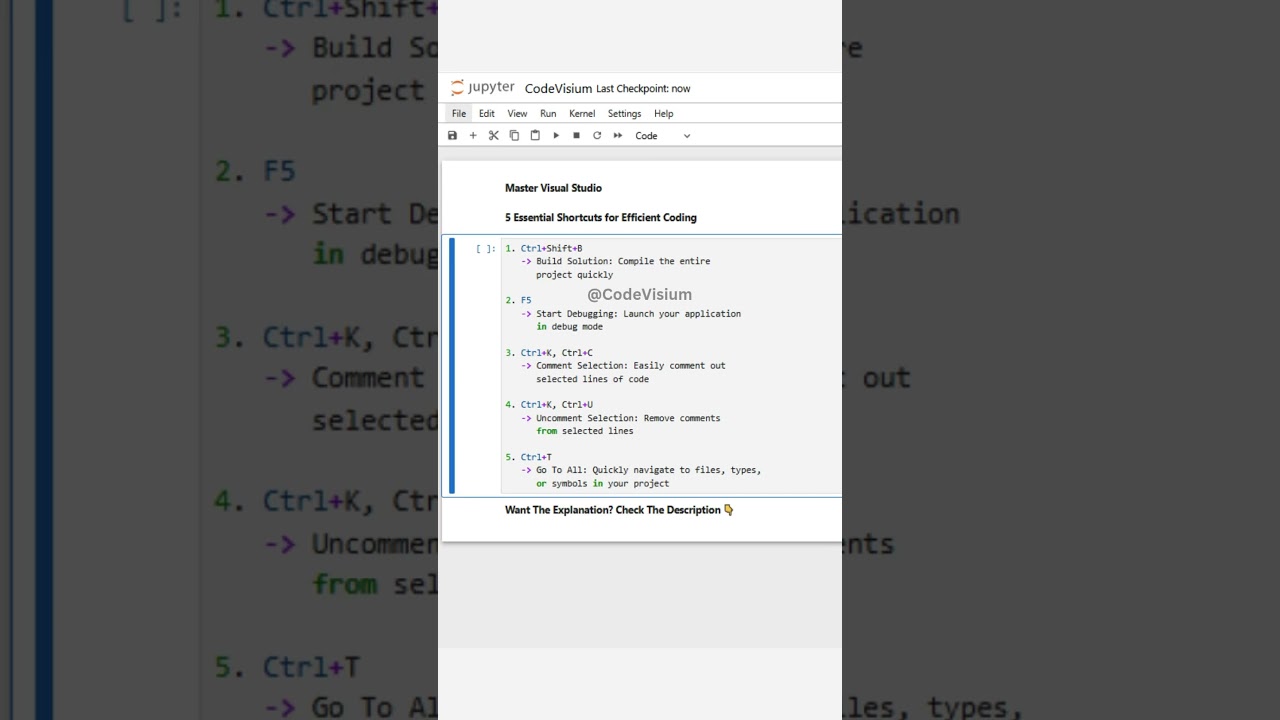Click the Build Solution line in the cell
This screenshot has height=720, width=1280.
coord(616,261)
